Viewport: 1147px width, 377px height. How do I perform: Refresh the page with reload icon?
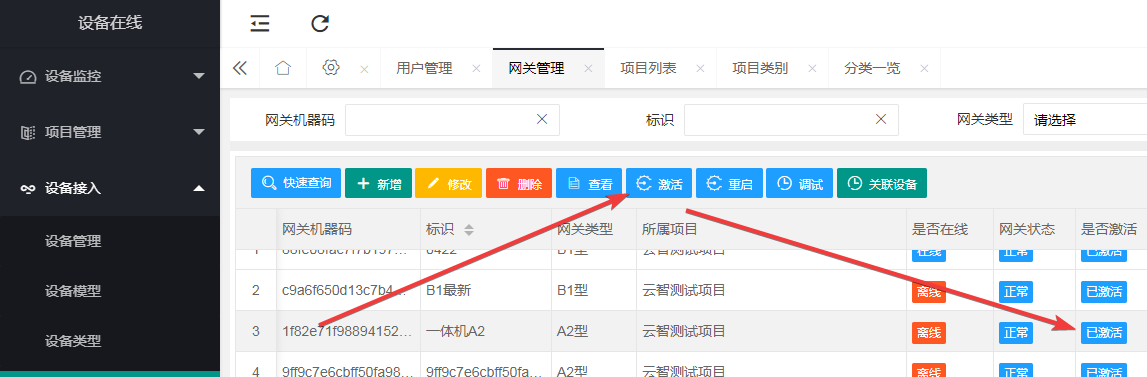pyautogui.click(x=320, y=23)
